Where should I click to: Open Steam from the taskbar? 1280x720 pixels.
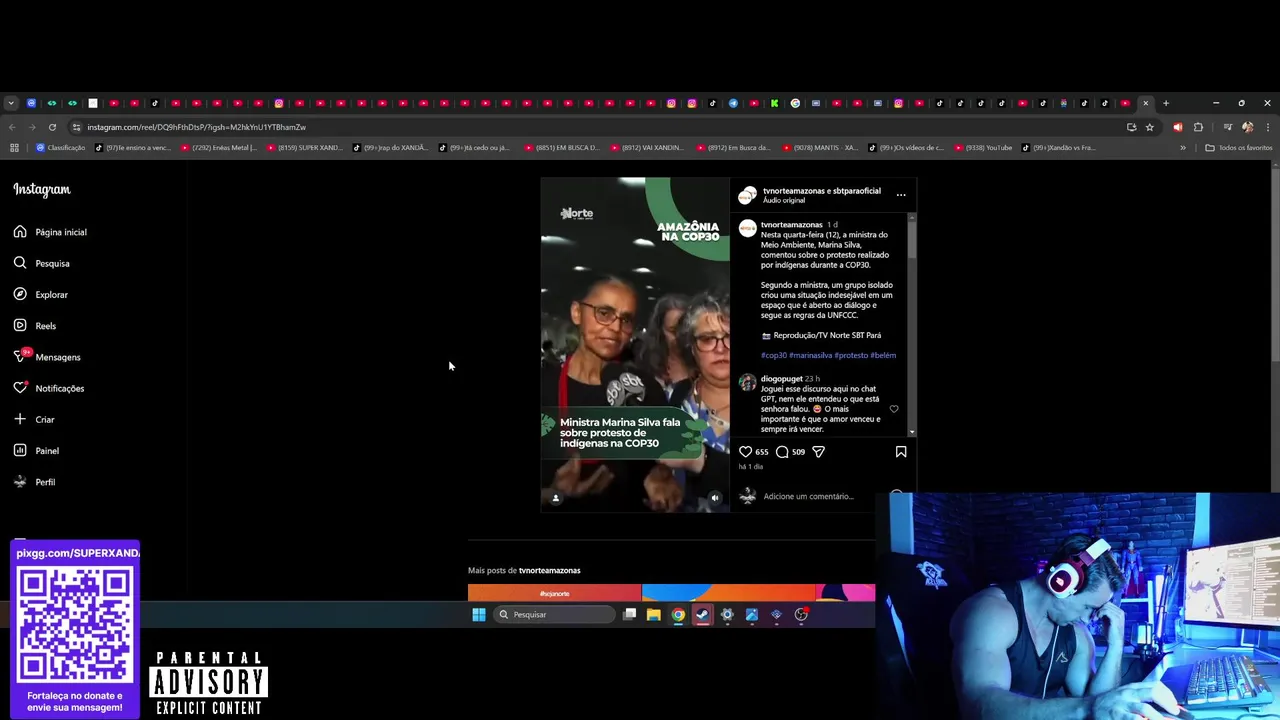(x=702, y=615)
